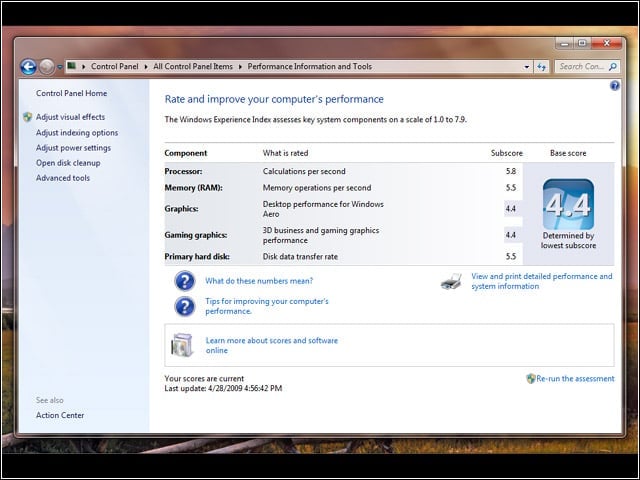Screen dimensions: 640x480
Task: Select All Control Panel Items breadcrumb
Action: click(x=193, y=67)
